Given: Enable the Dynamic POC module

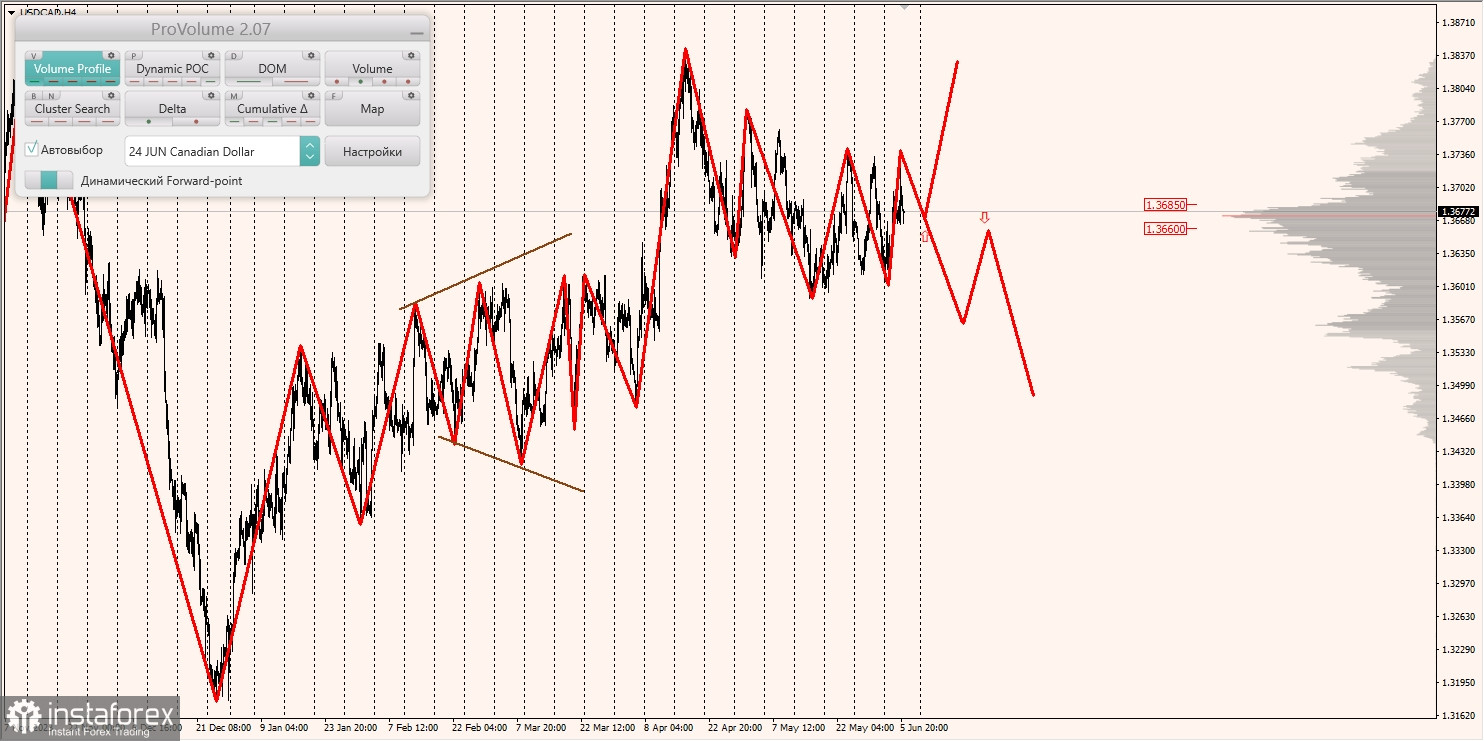Looking at the screenshot, I should (x=172, y=69).
